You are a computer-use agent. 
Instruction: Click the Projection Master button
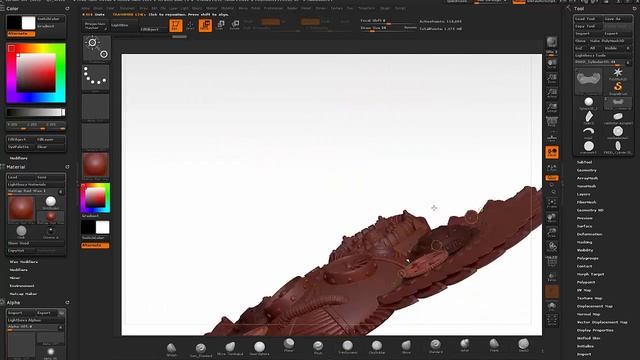tap(95, 26)
